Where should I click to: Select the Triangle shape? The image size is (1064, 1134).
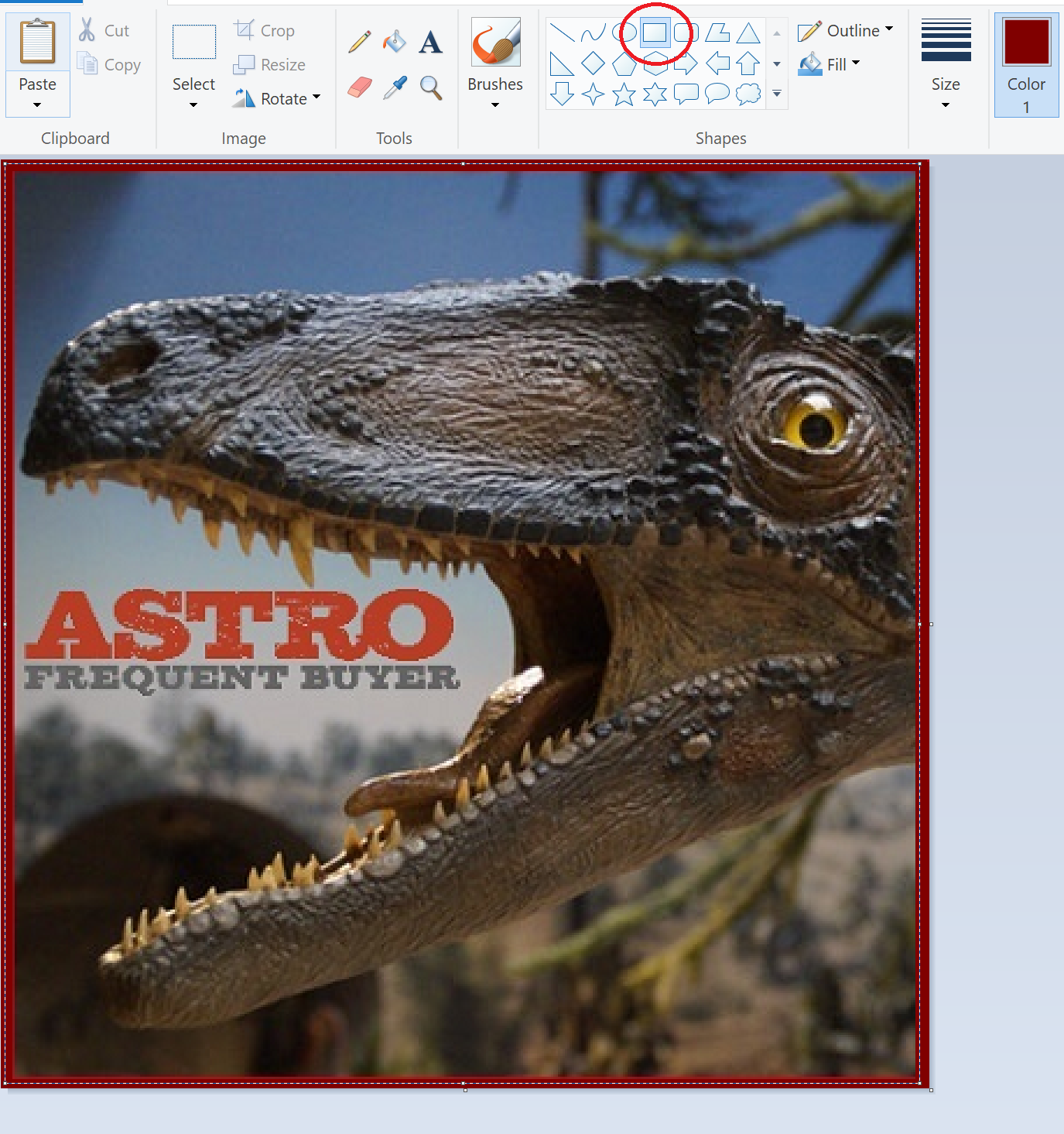click(748, 33)
